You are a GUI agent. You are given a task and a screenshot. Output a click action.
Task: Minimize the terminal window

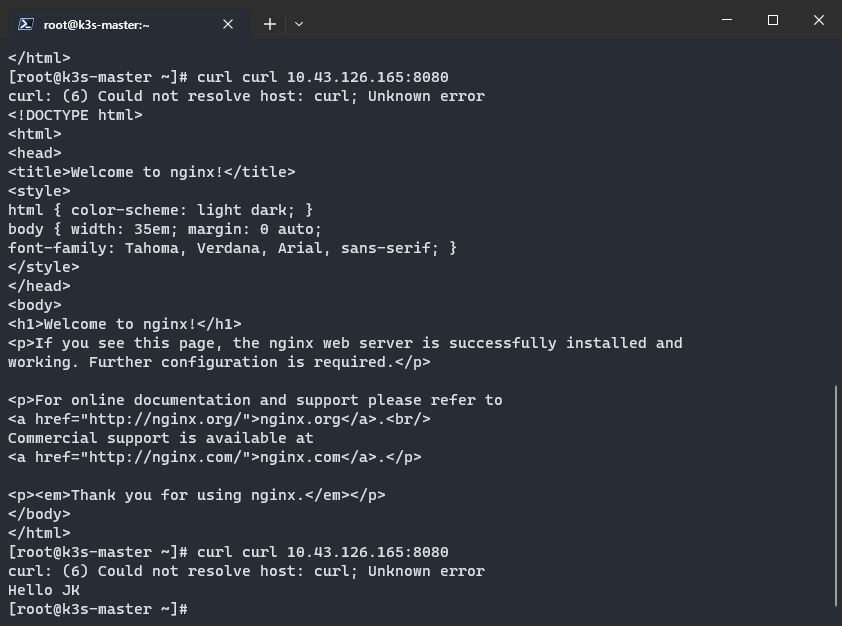point(727,20)
